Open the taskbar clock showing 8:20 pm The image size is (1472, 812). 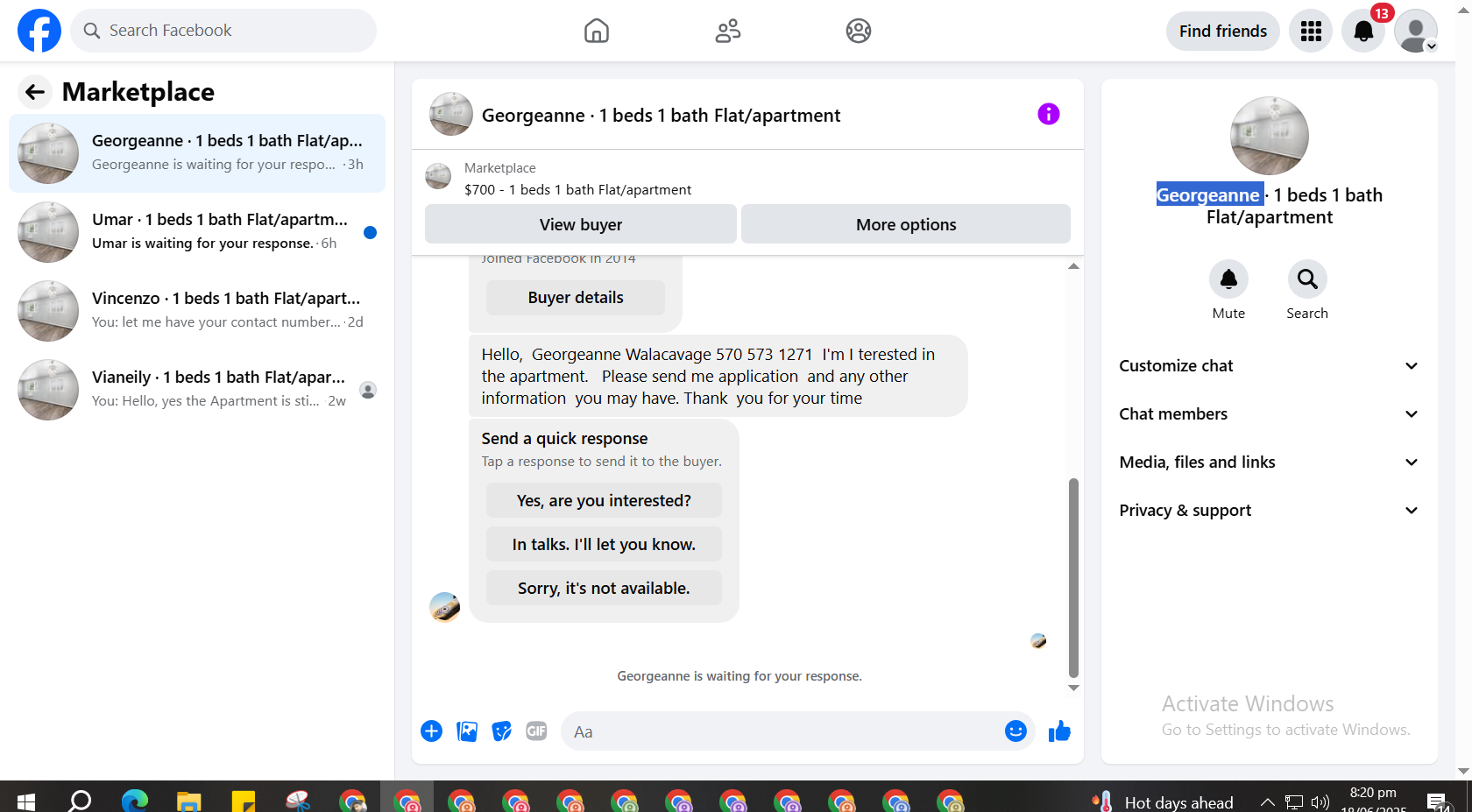tap(1373, 800)
